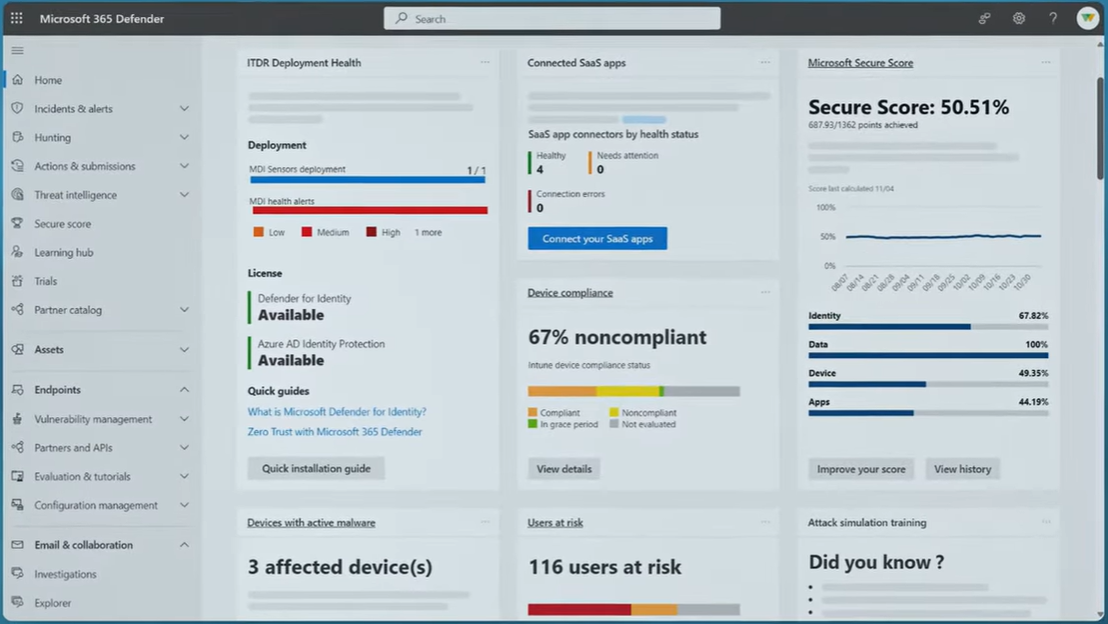Open the community feedback icon in header
The image size is (1108, 624).
(x=984, y=18)
